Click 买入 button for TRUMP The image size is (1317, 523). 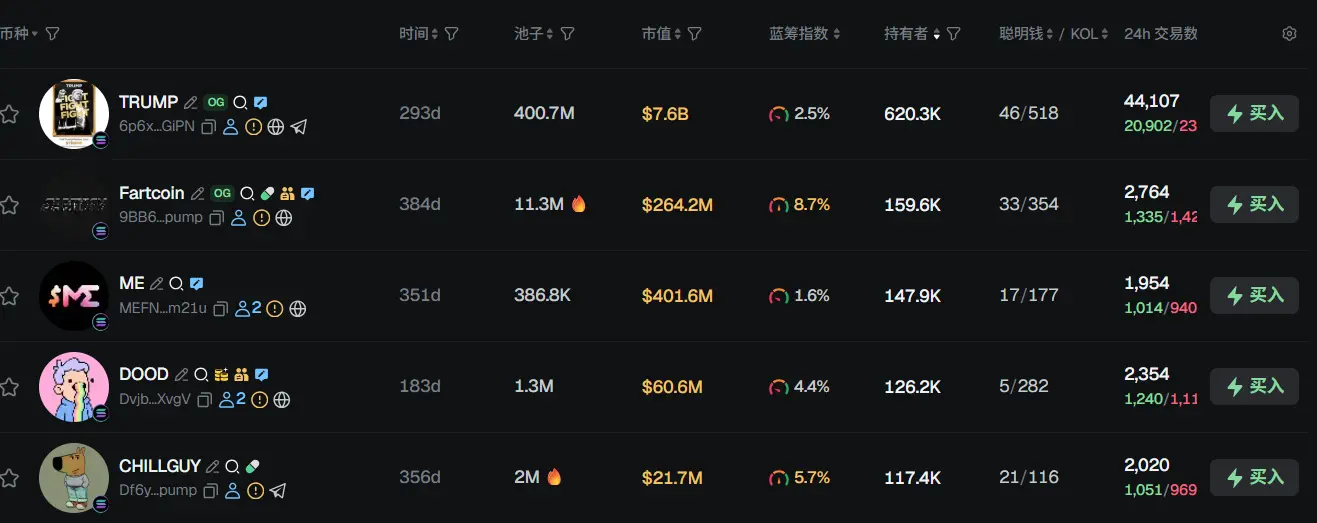(x=1254, y=113)
